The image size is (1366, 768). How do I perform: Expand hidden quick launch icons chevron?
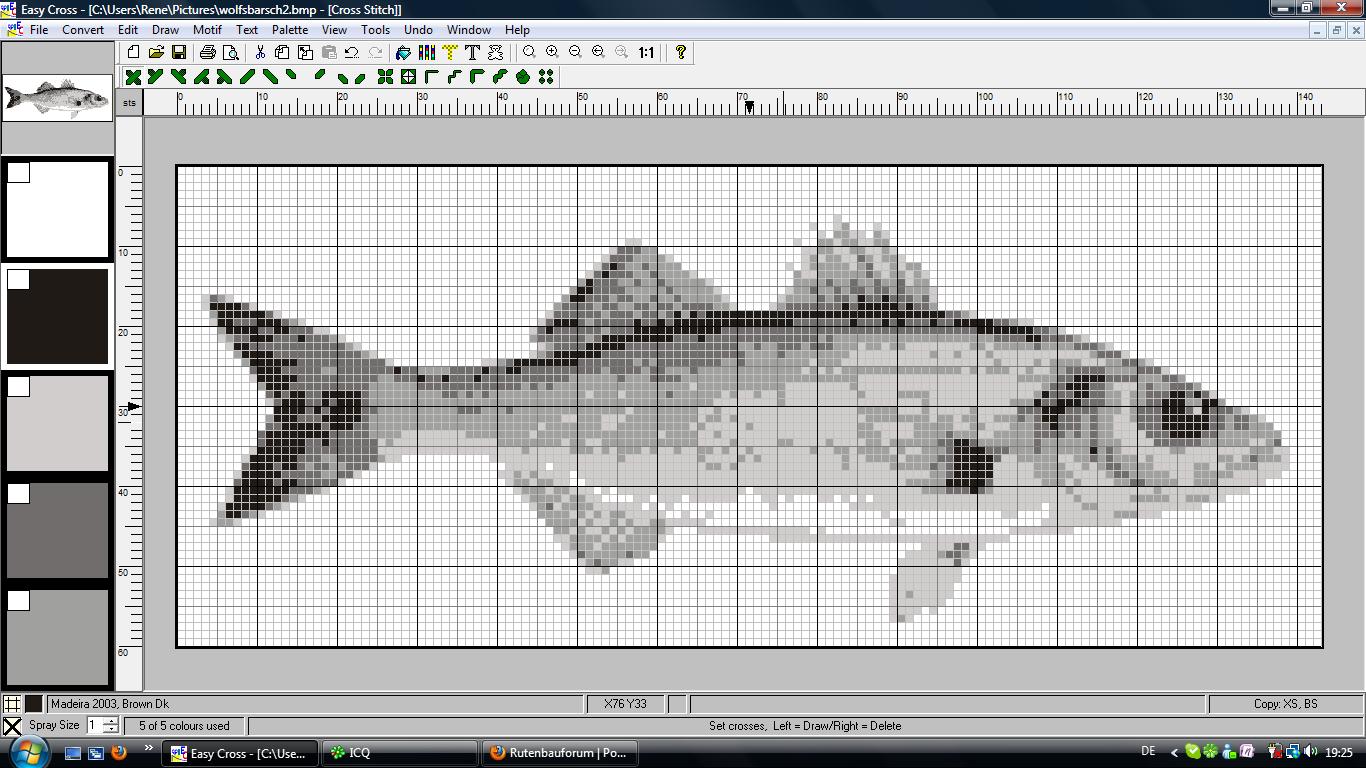pos(149,748)
